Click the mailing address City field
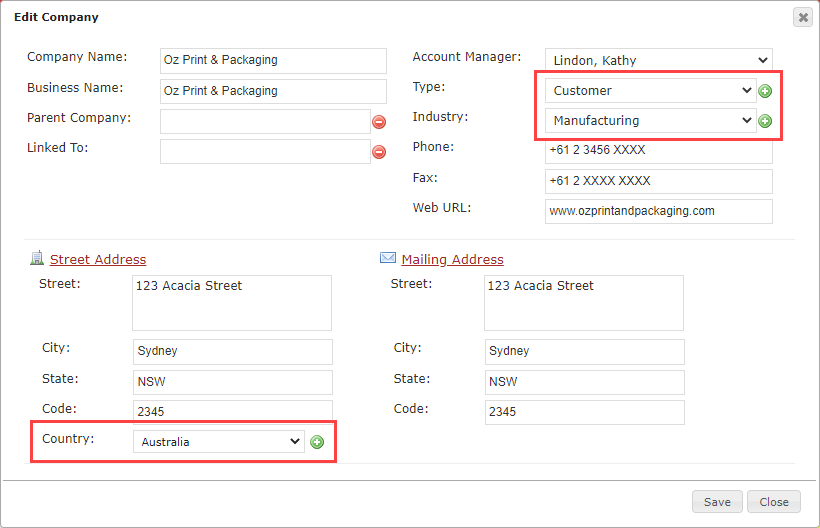The image size is (820, 528). click(584, 351)
